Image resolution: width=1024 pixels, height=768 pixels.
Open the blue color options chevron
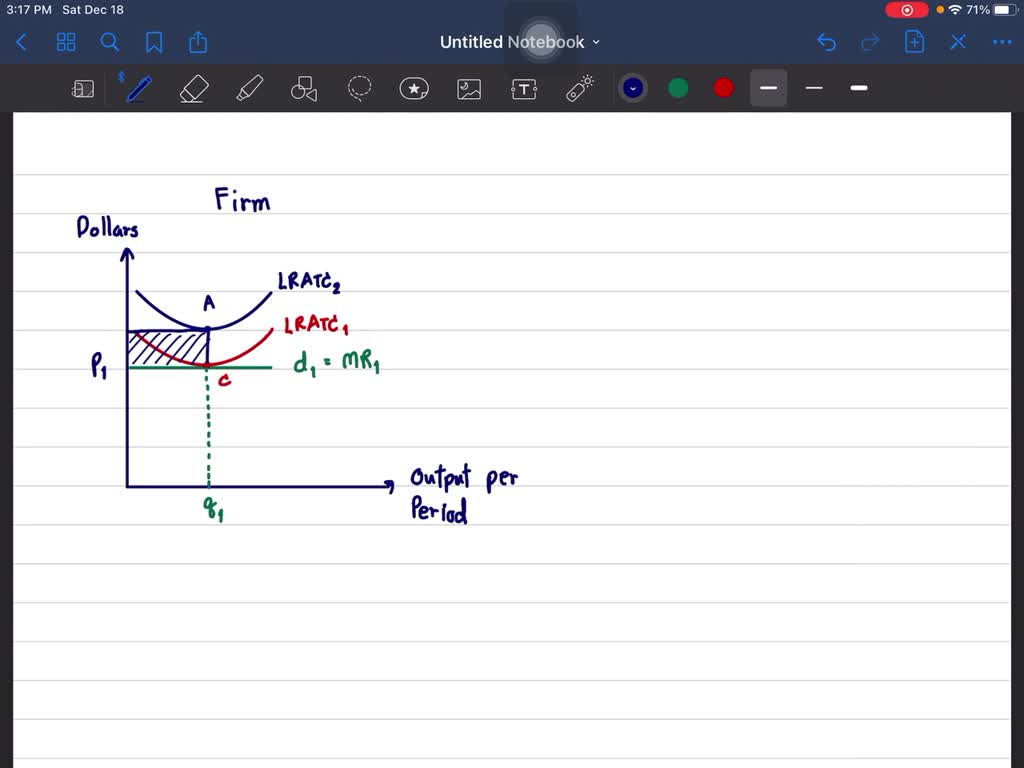coord(632,88)
